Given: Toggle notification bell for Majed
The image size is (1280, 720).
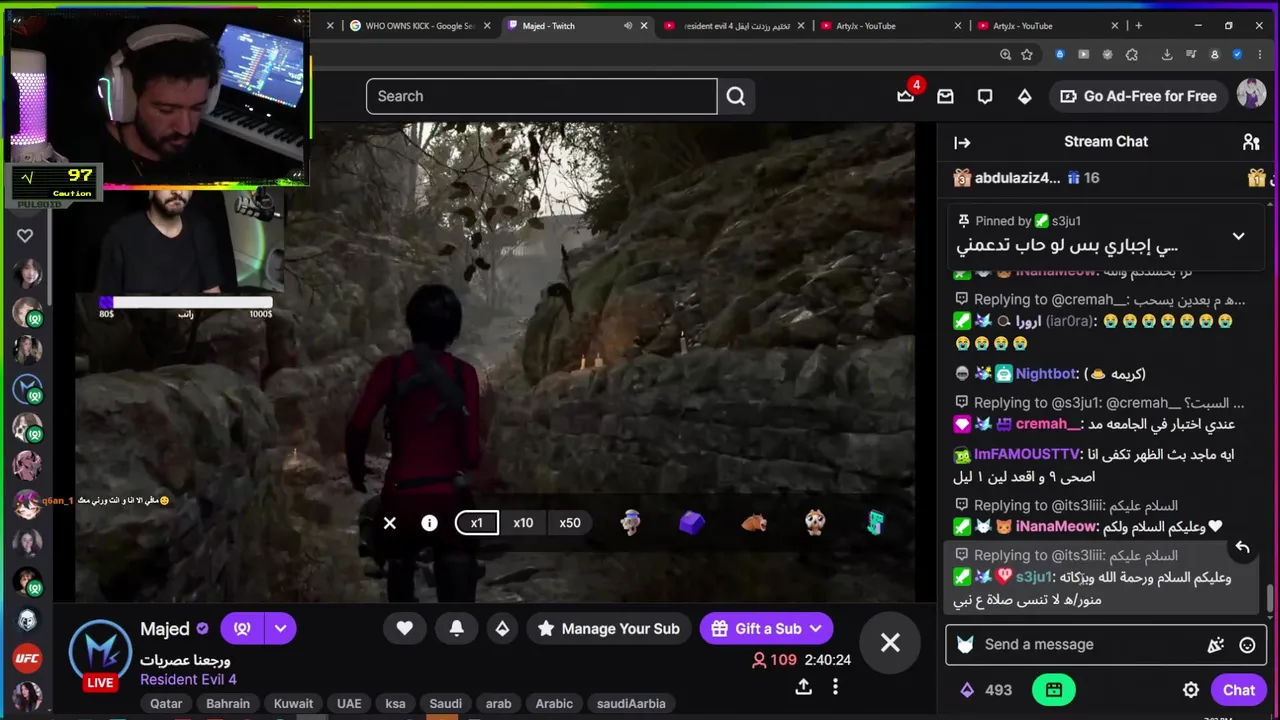Looking at the screenshot, I should tap(456, 628).
